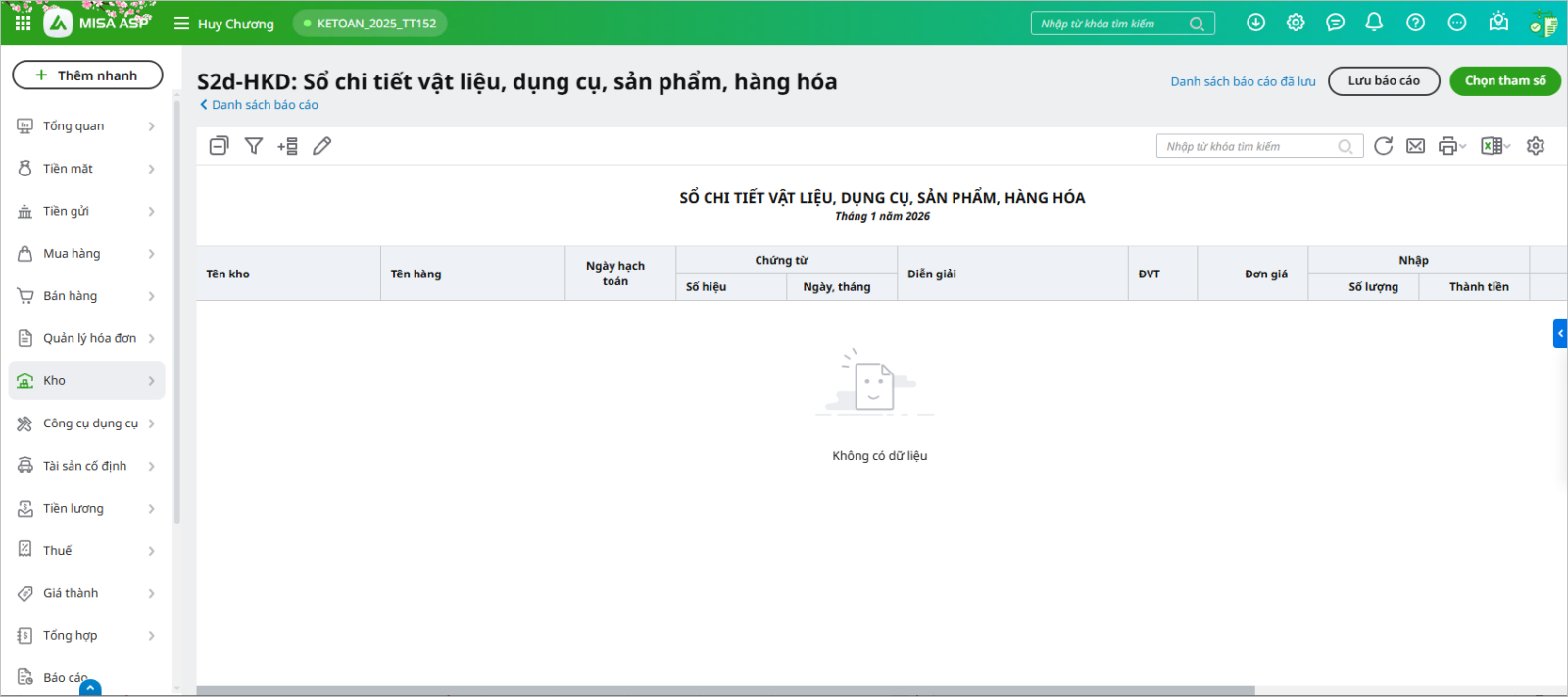Viewport: 1568px width, 697px height.
Task: Open the help question mark icon
Action: tap(1415, 23)
